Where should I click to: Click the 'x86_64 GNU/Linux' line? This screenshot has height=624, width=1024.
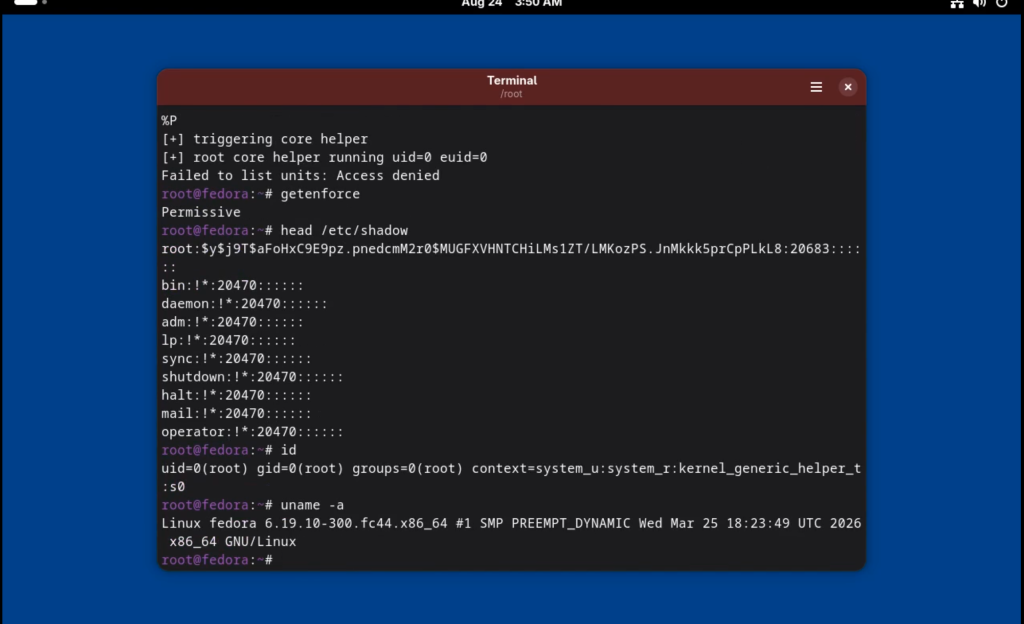[232, 541]
